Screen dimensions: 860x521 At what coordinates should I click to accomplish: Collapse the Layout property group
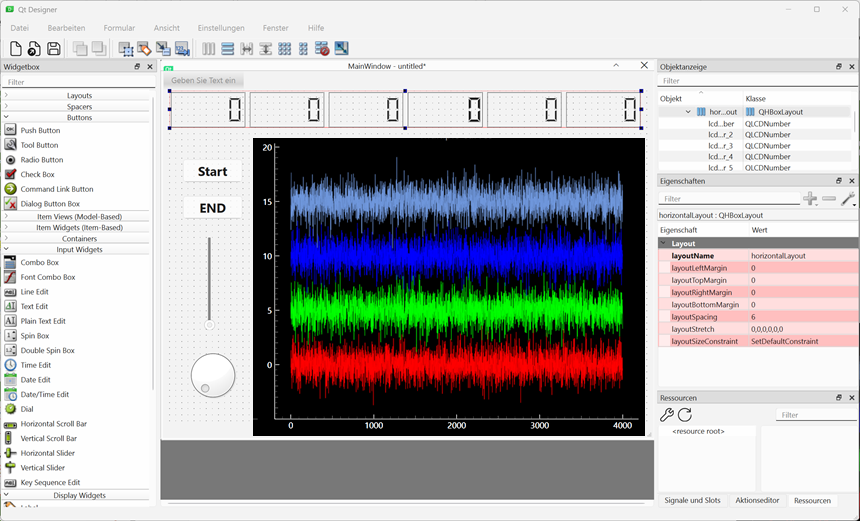coord(664,243)
